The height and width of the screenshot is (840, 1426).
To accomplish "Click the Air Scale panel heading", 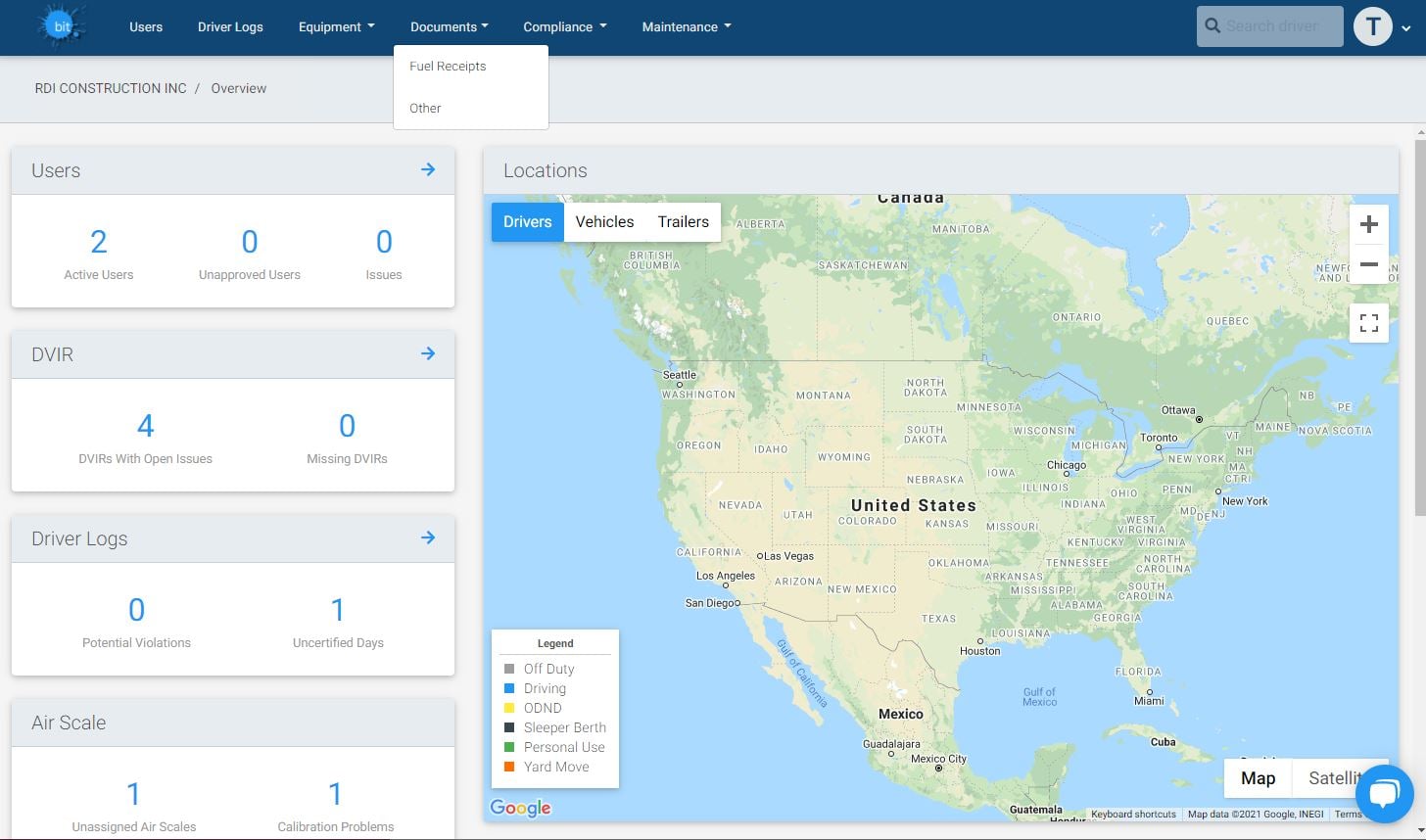I will click(69, 723).
